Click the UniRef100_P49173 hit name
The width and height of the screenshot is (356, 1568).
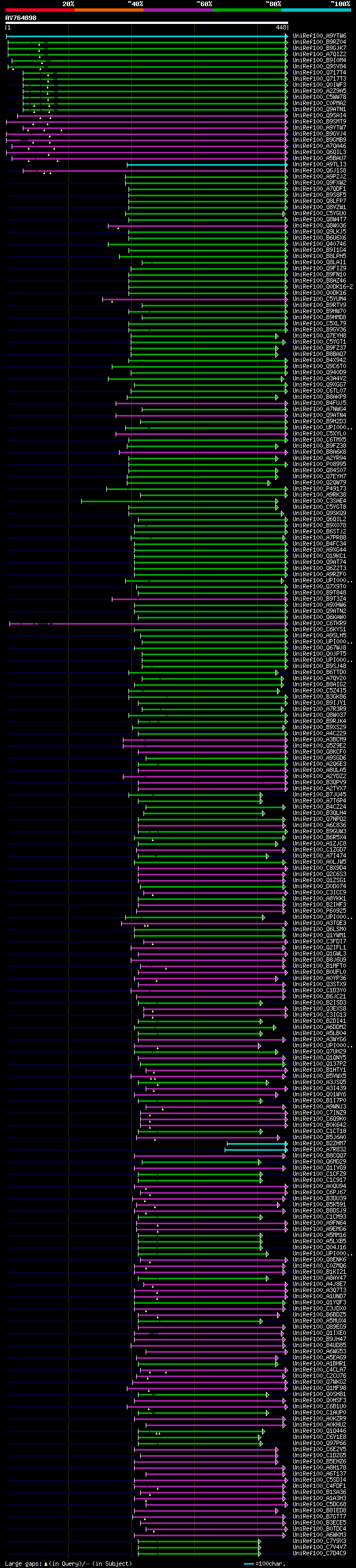pos(319,489)
